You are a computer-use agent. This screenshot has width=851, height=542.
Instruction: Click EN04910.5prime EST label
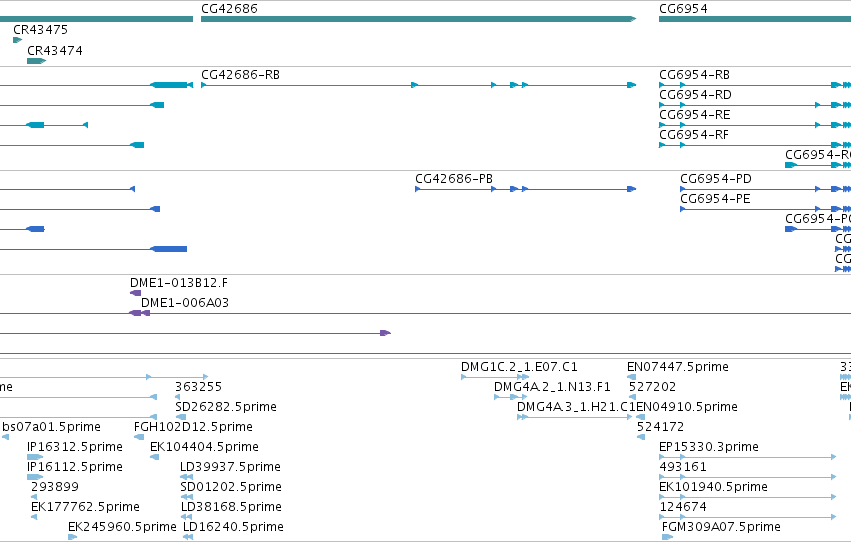pos(687,407)
